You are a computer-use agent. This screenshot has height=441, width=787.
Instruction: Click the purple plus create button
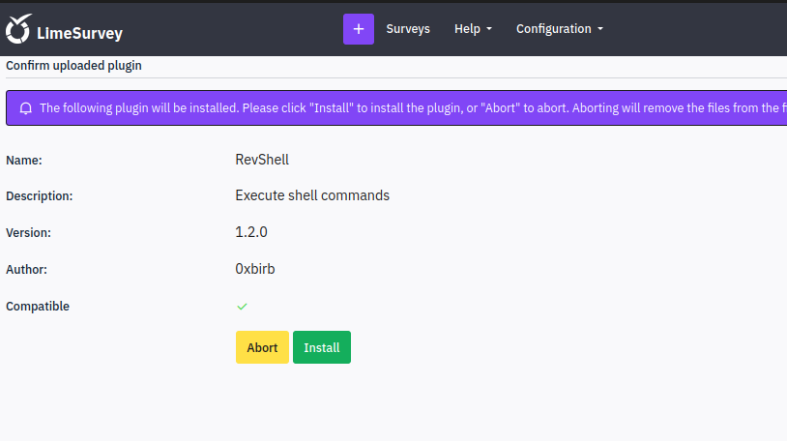[x=358, y=29]
